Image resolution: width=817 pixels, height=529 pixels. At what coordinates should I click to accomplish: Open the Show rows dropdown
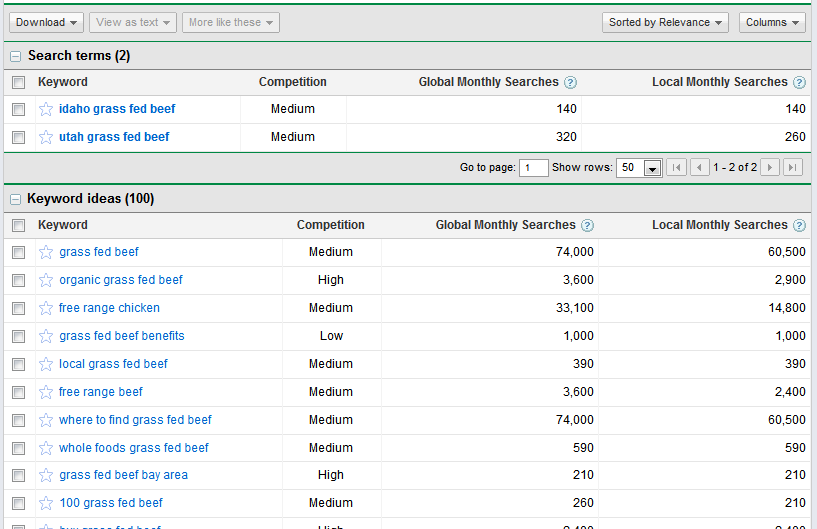tap(640, 168)
